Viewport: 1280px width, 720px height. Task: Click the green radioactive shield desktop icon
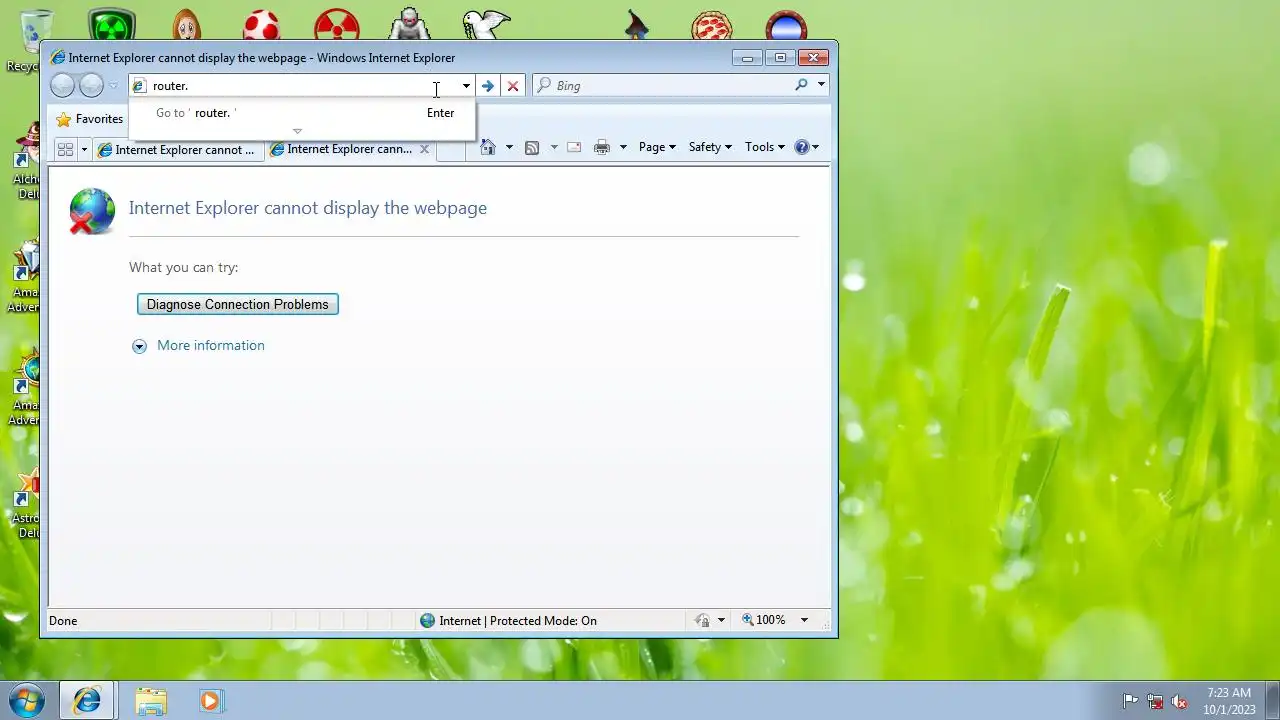tap(111, 24)
